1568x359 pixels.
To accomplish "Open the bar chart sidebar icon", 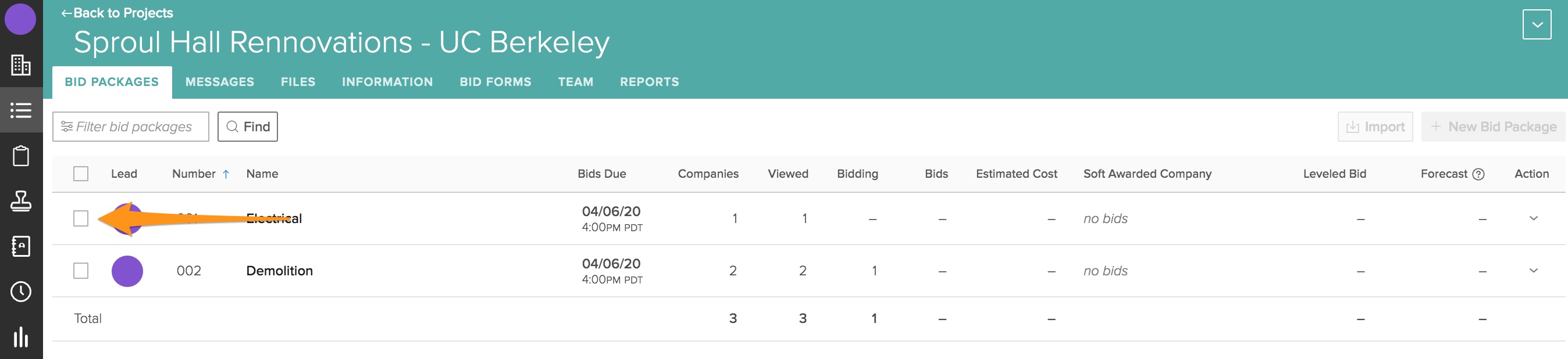I will click(x=21, y=336).
